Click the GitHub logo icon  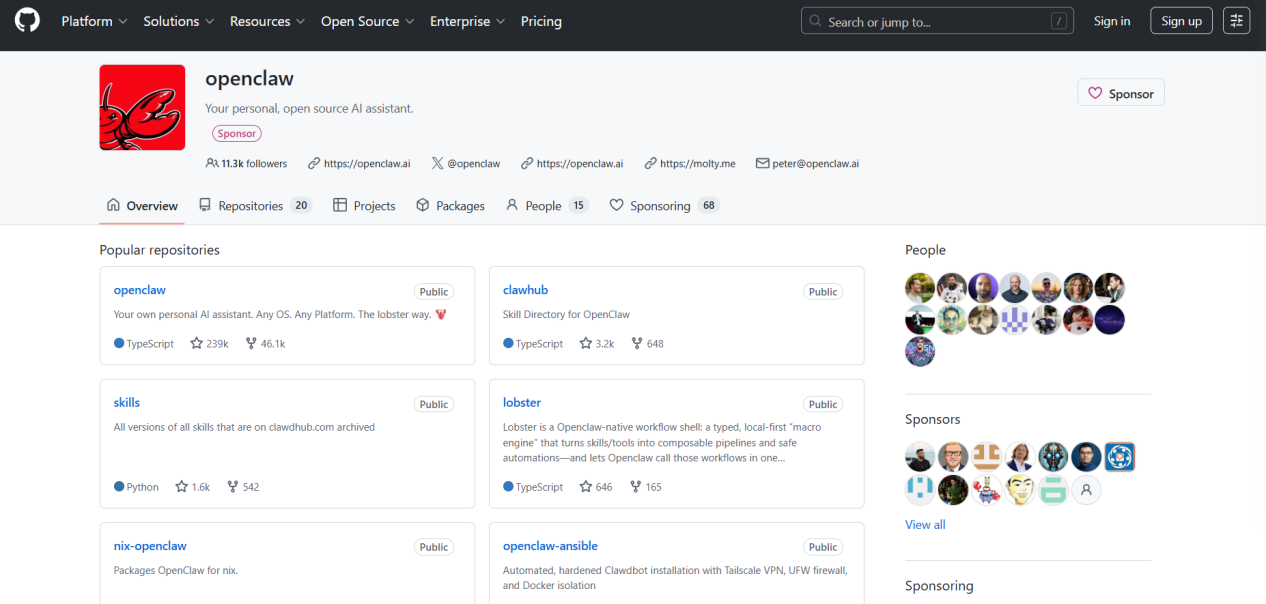pos(27,21)
